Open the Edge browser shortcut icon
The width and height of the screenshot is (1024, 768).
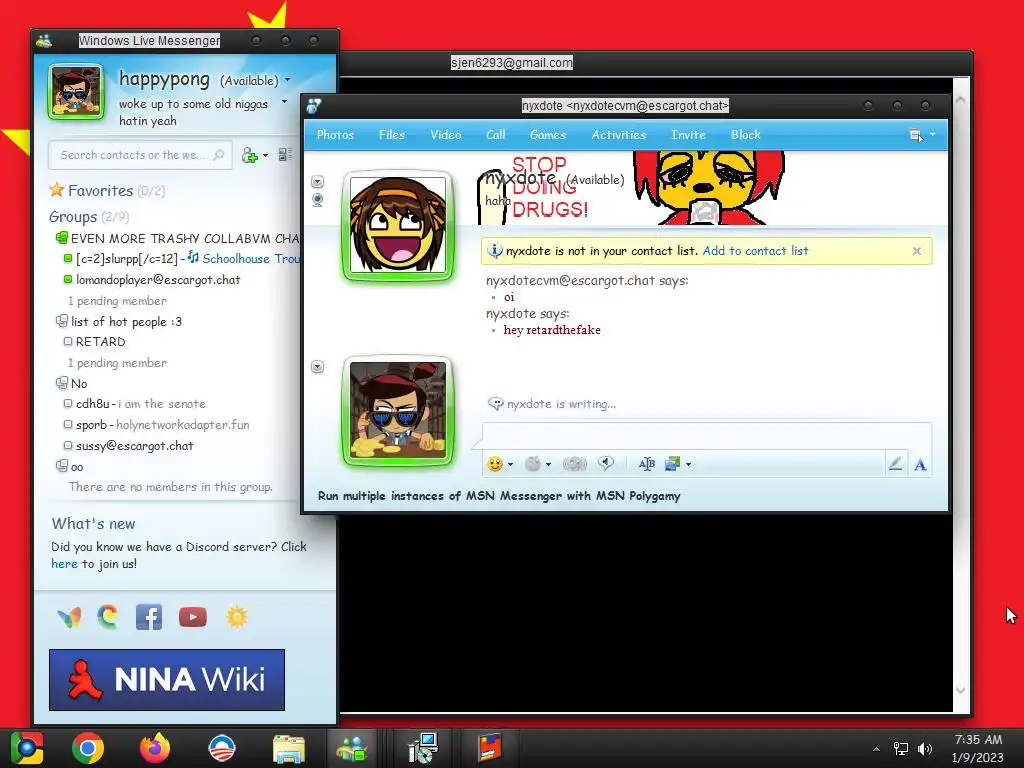108,616
